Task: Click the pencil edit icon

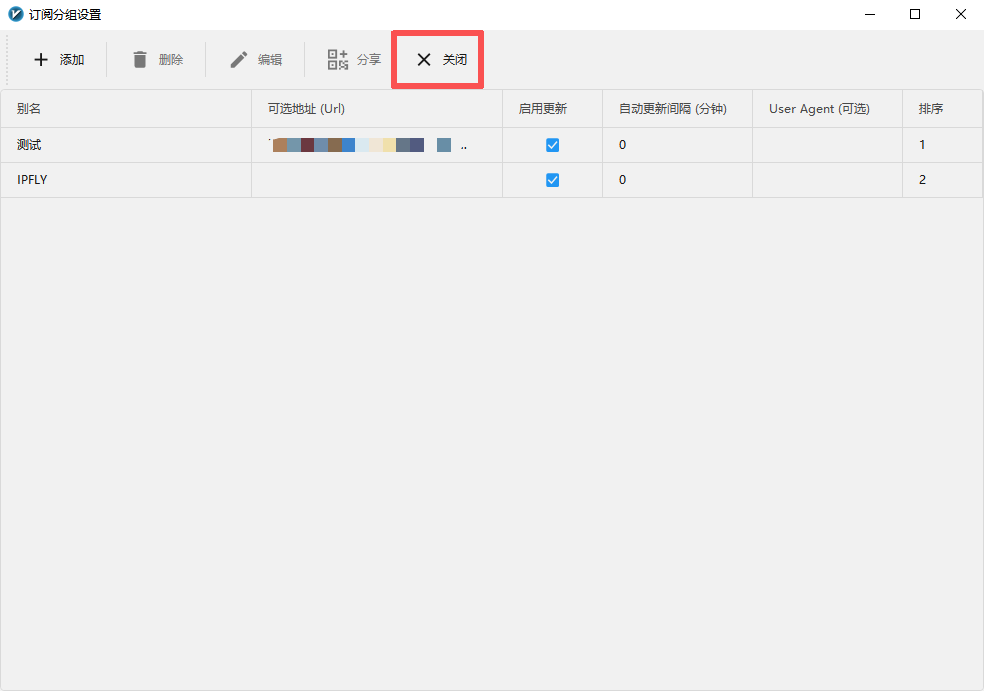Action: [239, 60]
